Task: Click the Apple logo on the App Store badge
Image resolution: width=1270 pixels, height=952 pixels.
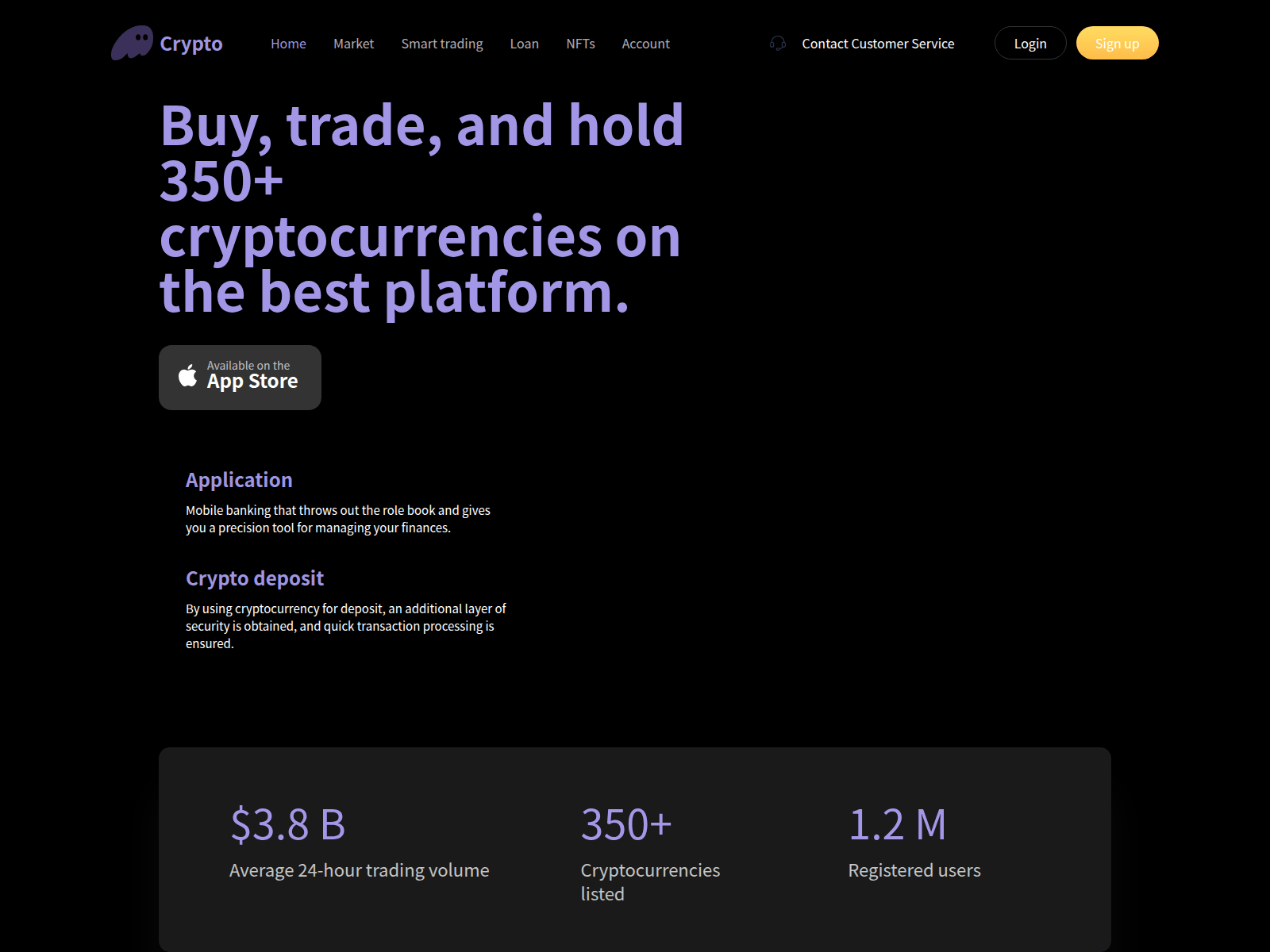Action: pos(187,376)
